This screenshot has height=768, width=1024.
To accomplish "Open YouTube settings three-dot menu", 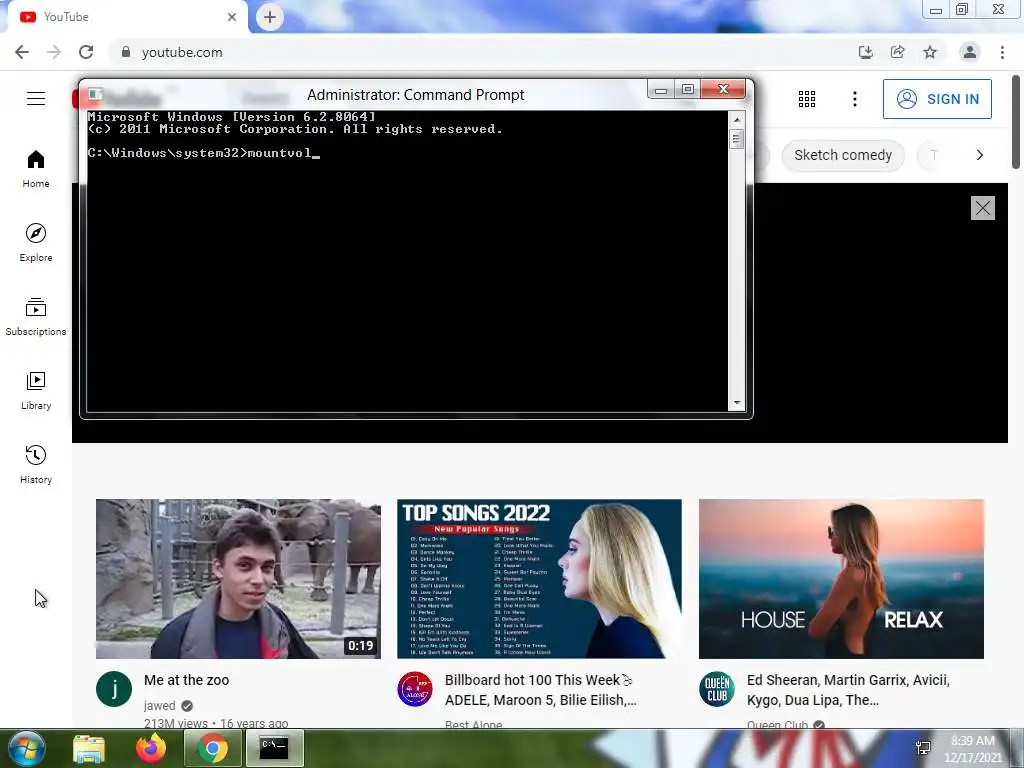I will point(855,99).
